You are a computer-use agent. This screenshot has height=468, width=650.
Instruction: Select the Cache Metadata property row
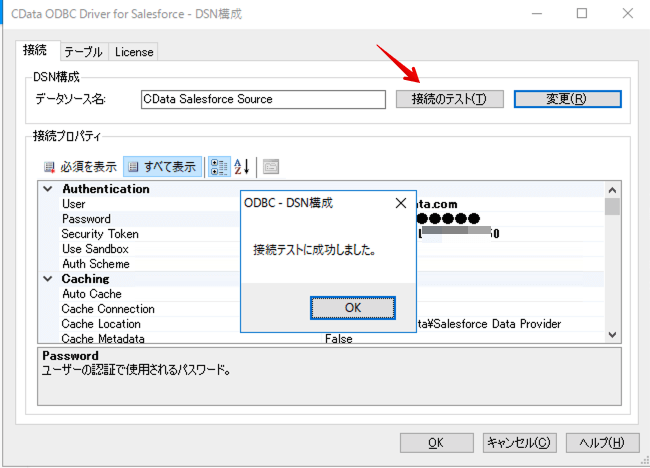pos(332,338)
